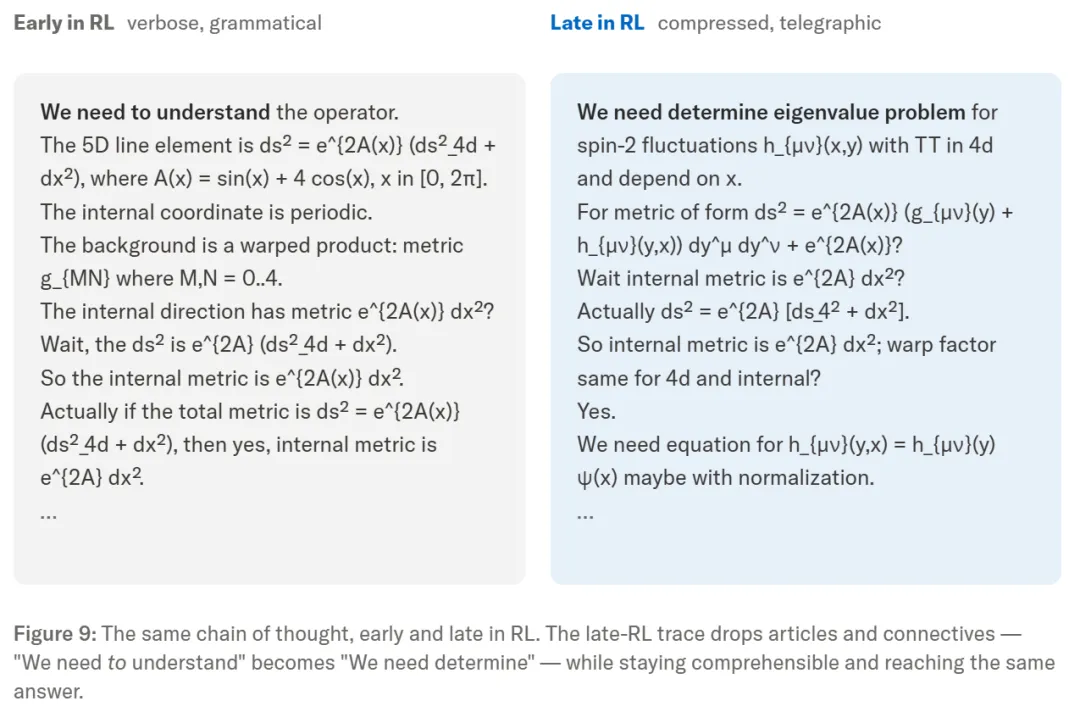This screenshot has width=1080, height=712.
Task: Click the ellipsis in the blue panel
Action: pos(585,515)
